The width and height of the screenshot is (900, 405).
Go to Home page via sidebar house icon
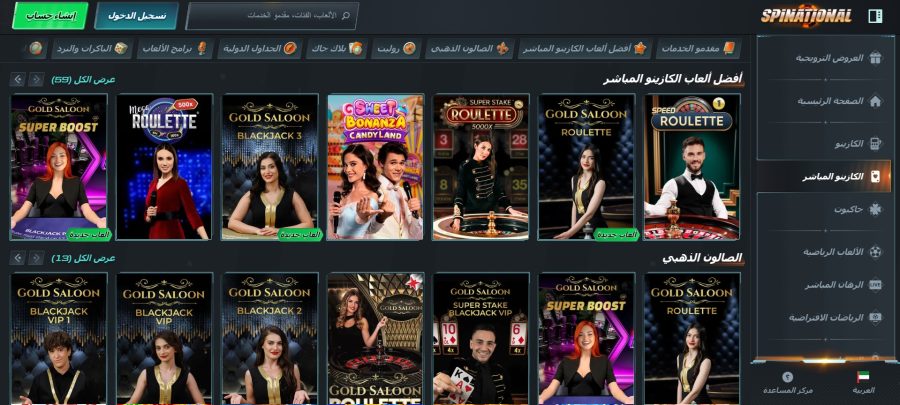[875, 101]
